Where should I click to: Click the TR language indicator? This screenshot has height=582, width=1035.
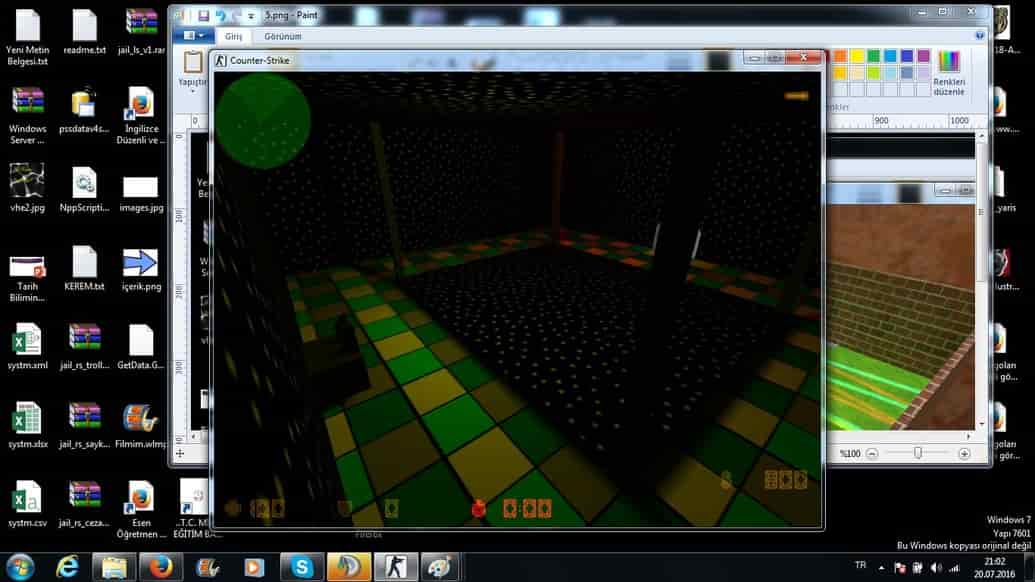[860, 565]
